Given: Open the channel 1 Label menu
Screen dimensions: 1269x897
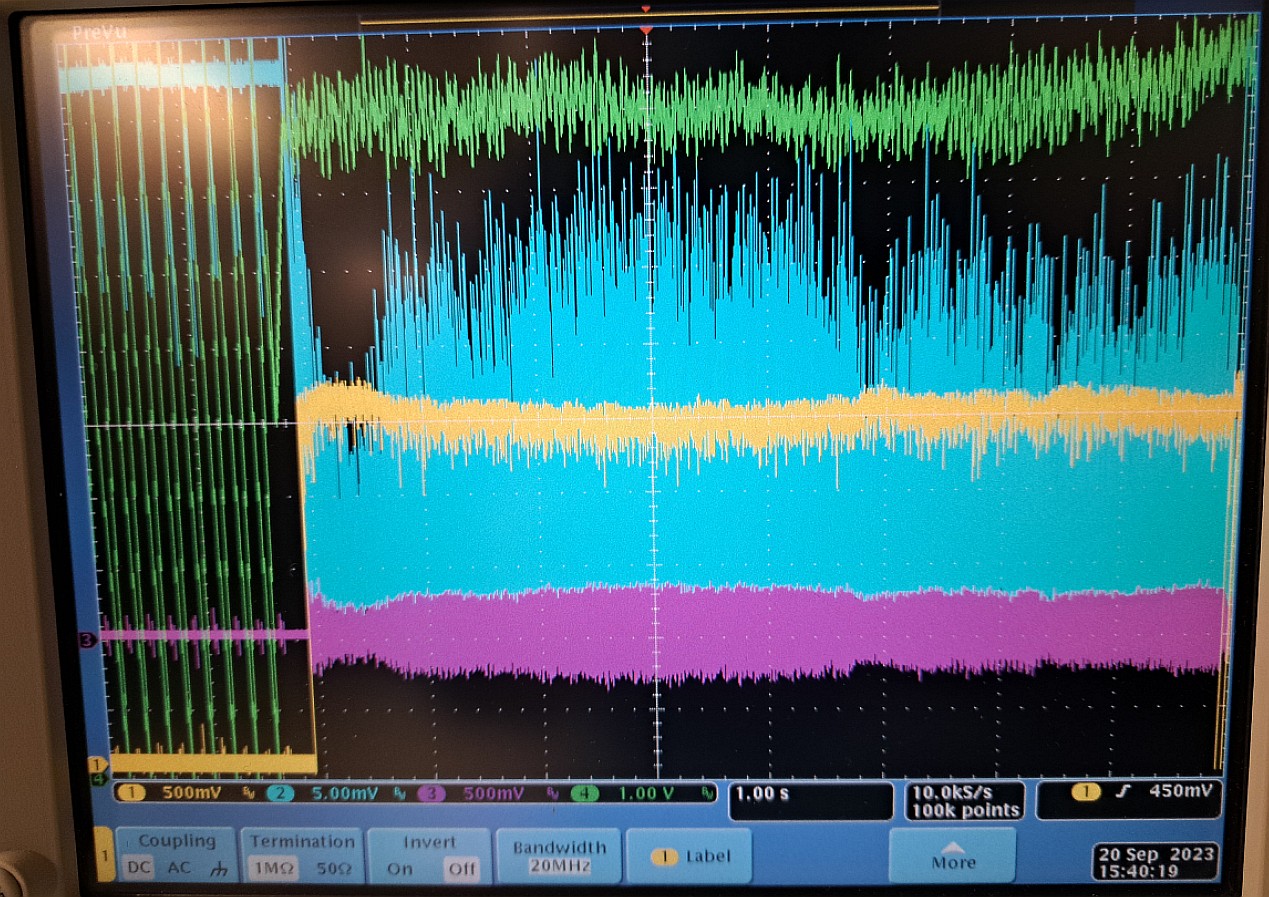Looking at the screenshot, I should coord(692,856).
